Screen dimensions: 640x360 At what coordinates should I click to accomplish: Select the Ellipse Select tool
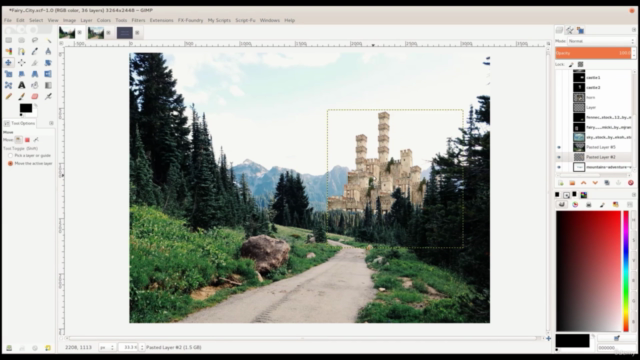(x=22, y=40)
